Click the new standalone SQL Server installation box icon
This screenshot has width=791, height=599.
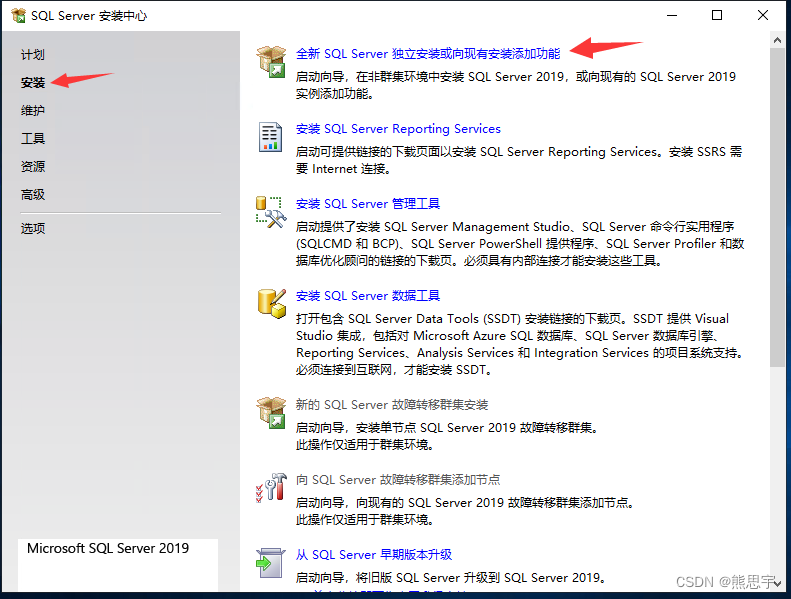coord(270,60)
